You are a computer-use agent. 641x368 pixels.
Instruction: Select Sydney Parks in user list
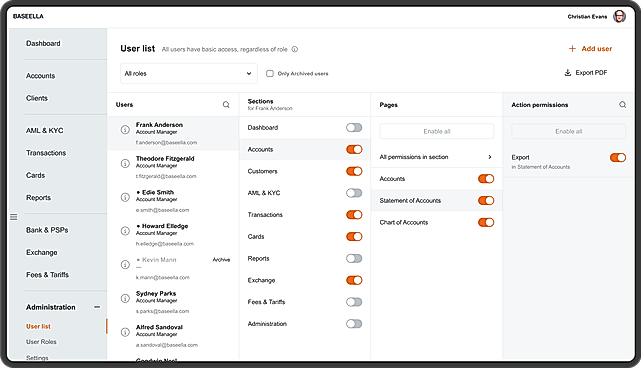[x=173, y=302]
